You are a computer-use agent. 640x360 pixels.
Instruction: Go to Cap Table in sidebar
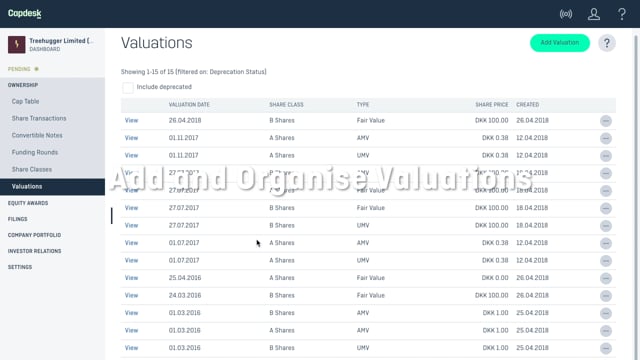pyautogui.click(x=25, y=101)
